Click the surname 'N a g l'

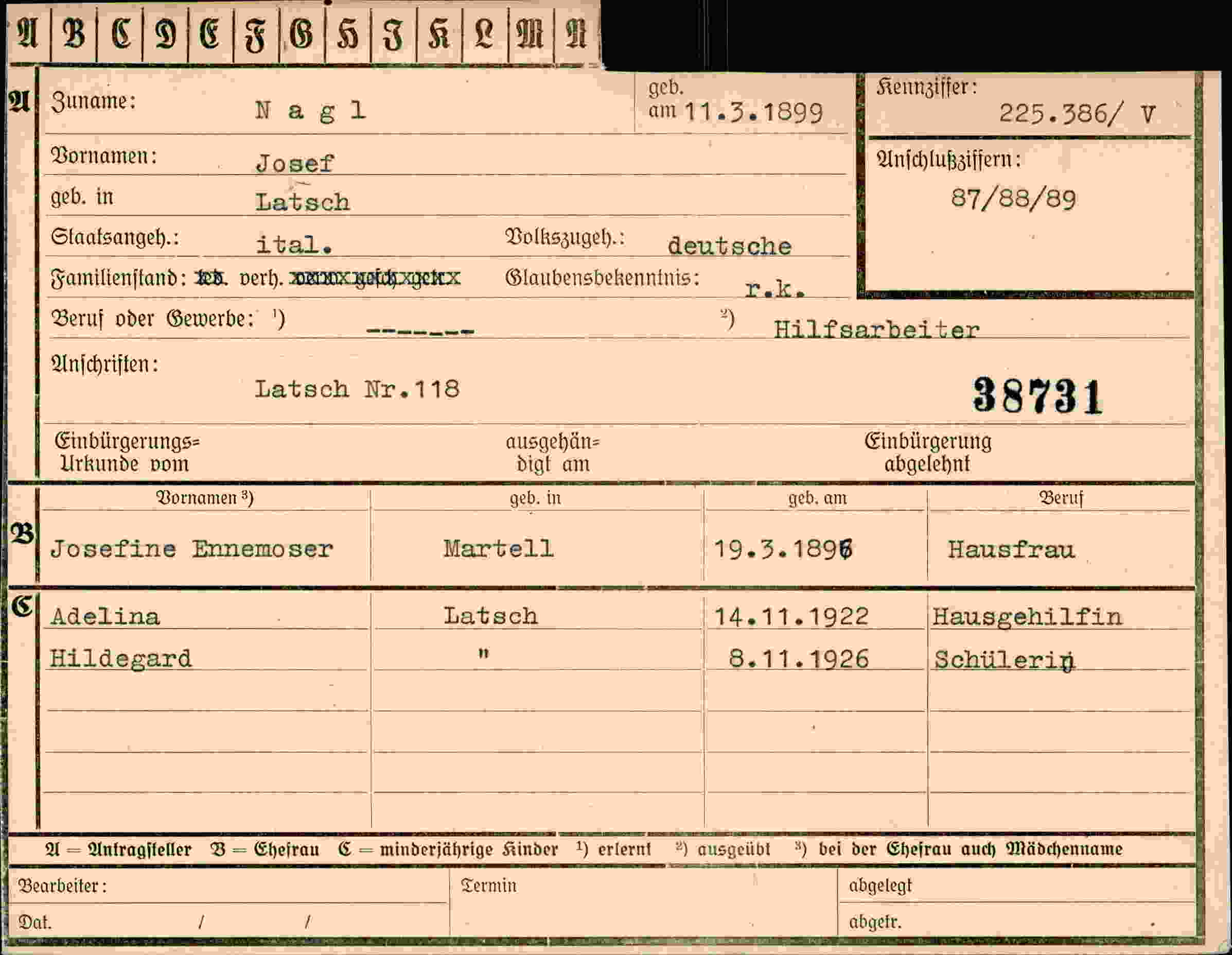[x=310, y=111]
